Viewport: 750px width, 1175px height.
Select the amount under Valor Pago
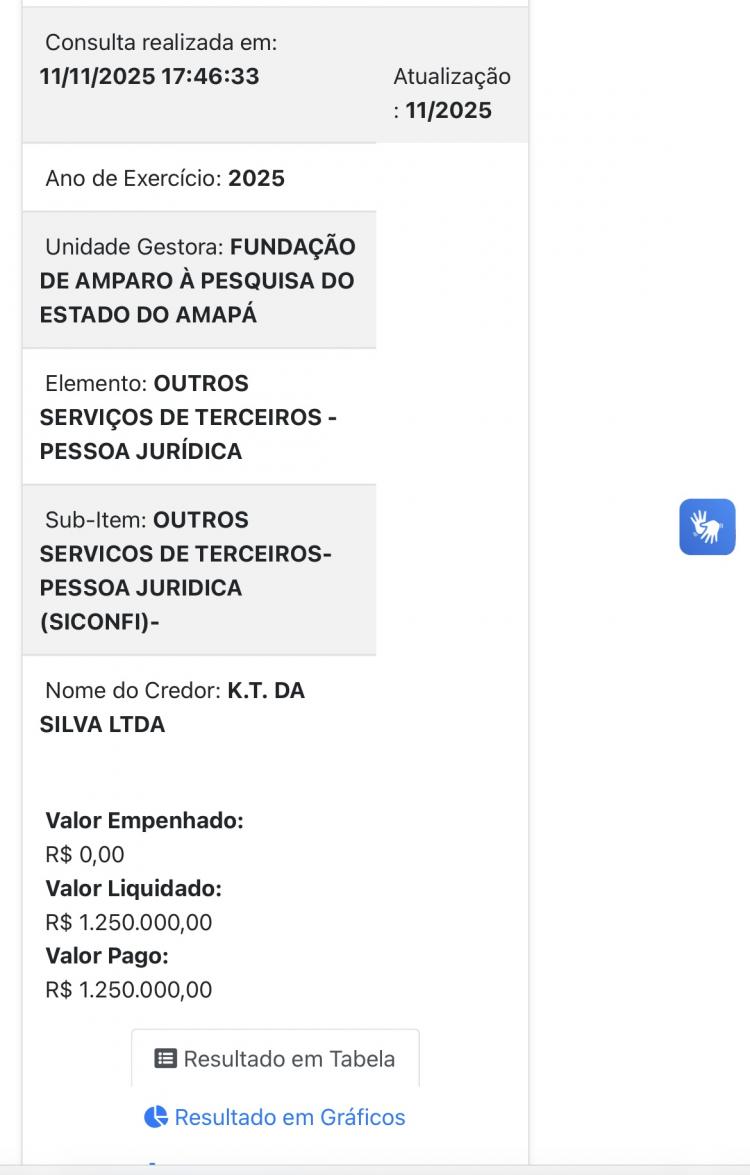[129, 990]
